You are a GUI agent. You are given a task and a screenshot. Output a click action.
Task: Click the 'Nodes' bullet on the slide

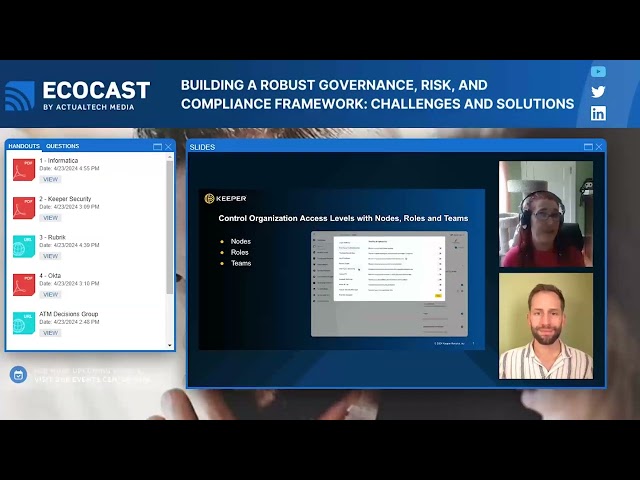pyautogui.click(x=241, y=242)
